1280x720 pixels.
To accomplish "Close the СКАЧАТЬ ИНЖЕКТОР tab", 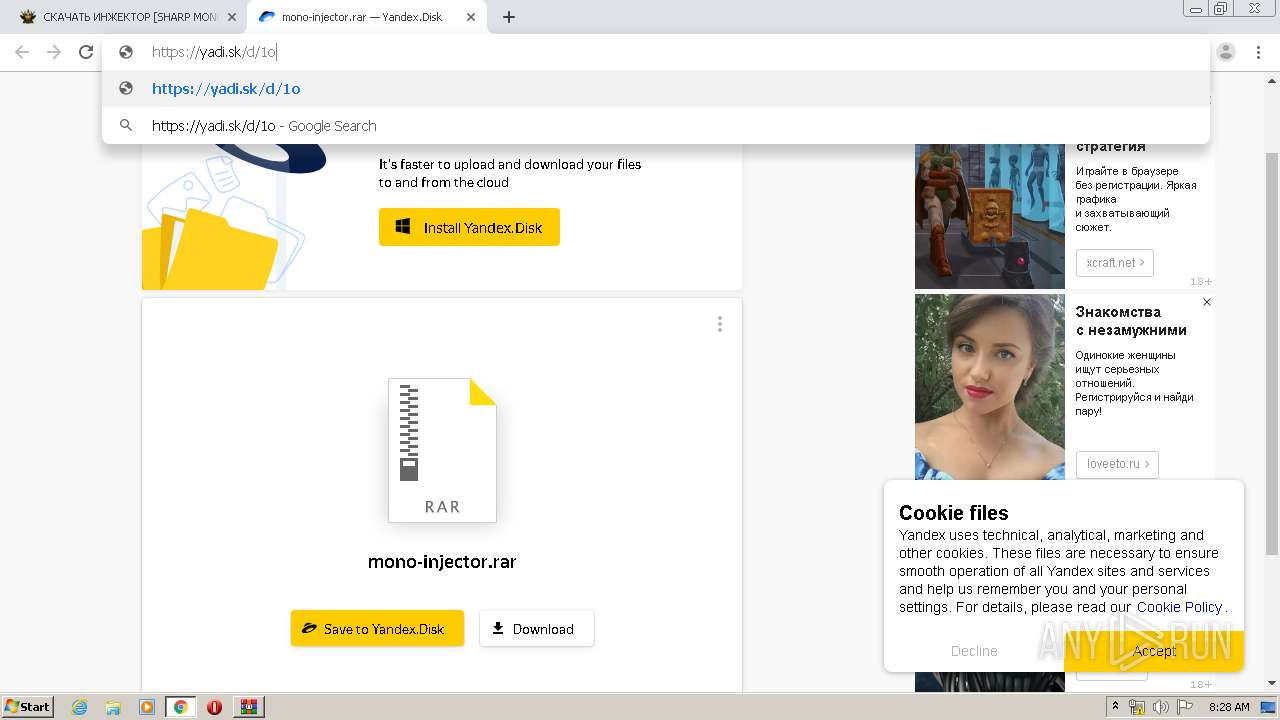I will click(x=232, y=17).
